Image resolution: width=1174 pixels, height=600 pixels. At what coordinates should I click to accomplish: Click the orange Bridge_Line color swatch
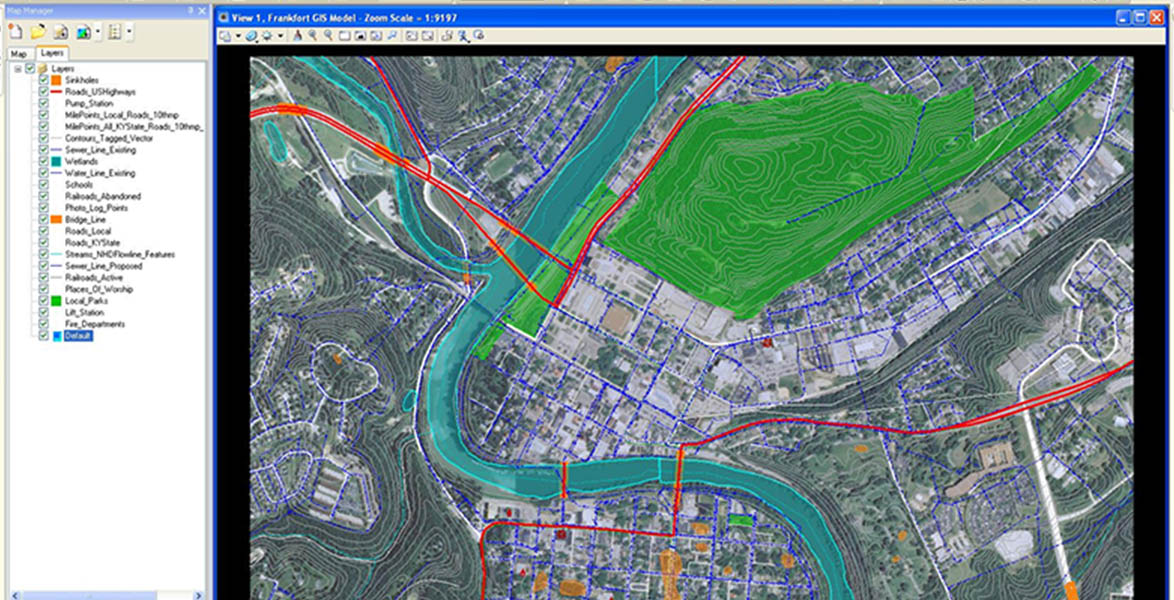[x=57, y=219]
